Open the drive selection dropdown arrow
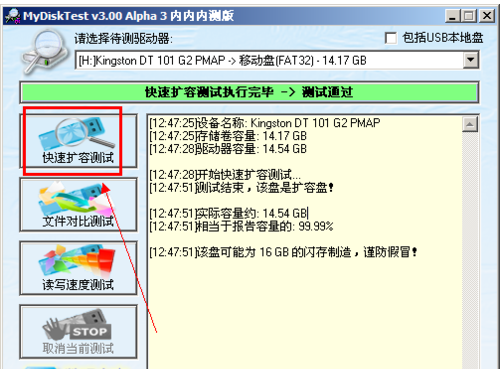The height and width of the screenshot is (369, 500). pyautogui.click(x=471, y=60)
